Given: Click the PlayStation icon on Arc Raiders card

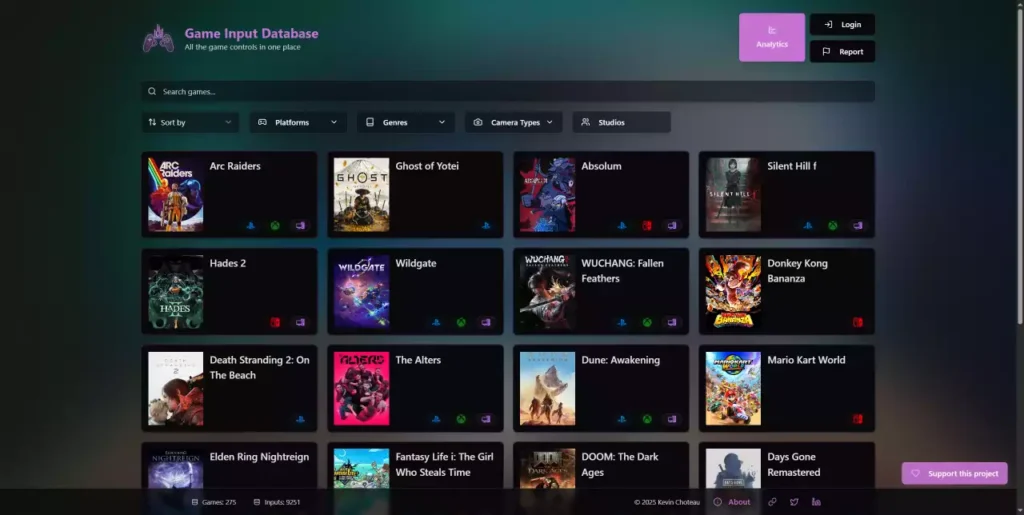Looking at the screenshot, I should pos(251,226).
